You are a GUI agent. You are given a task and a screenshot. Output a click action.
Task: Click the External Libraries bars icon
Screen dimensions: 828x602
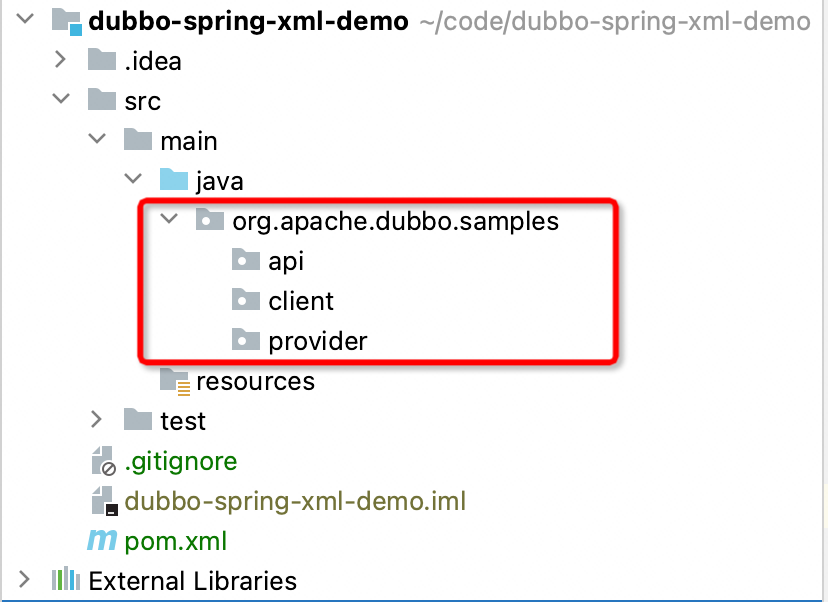click(65, 580)
